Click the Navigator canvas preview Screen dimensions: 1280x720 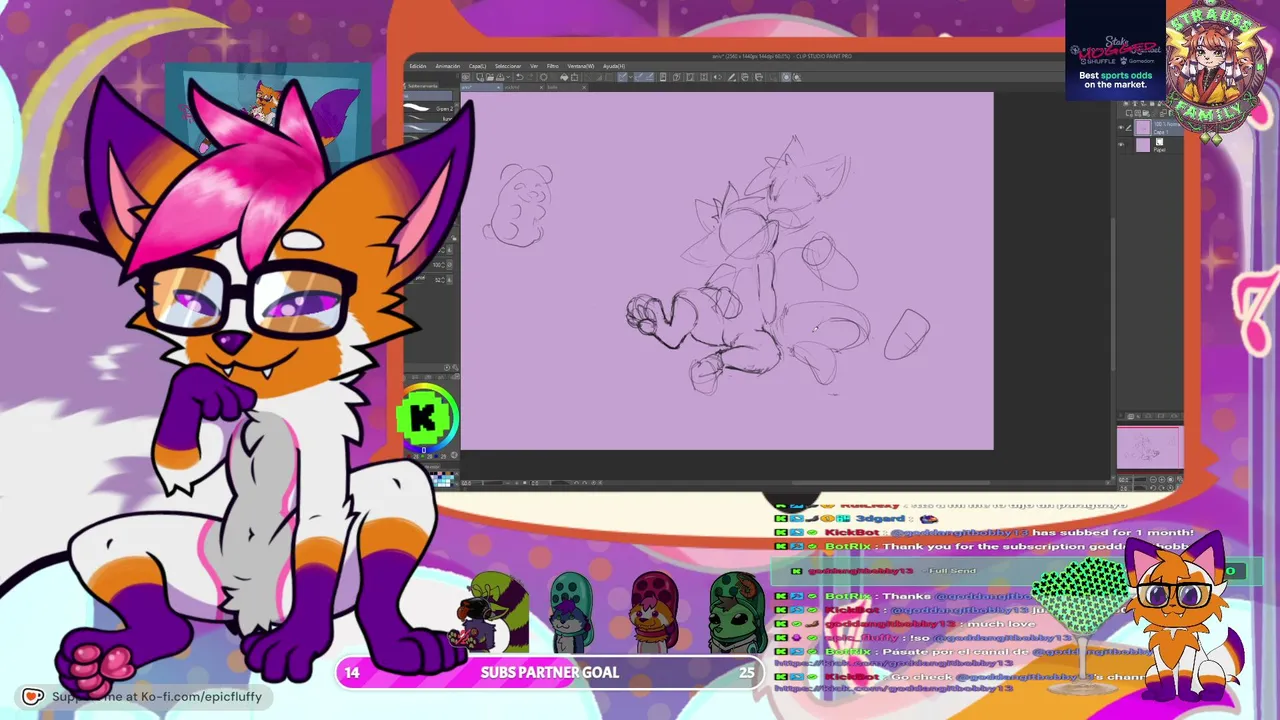pyautogui.click(x=1149, y=447)
